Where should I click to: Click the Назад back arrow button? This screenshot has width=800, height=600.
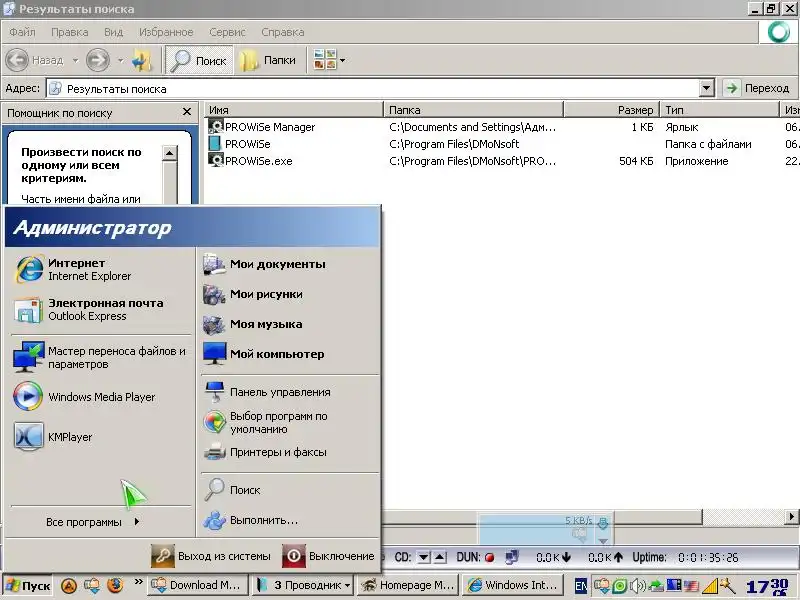coord(35,60)
